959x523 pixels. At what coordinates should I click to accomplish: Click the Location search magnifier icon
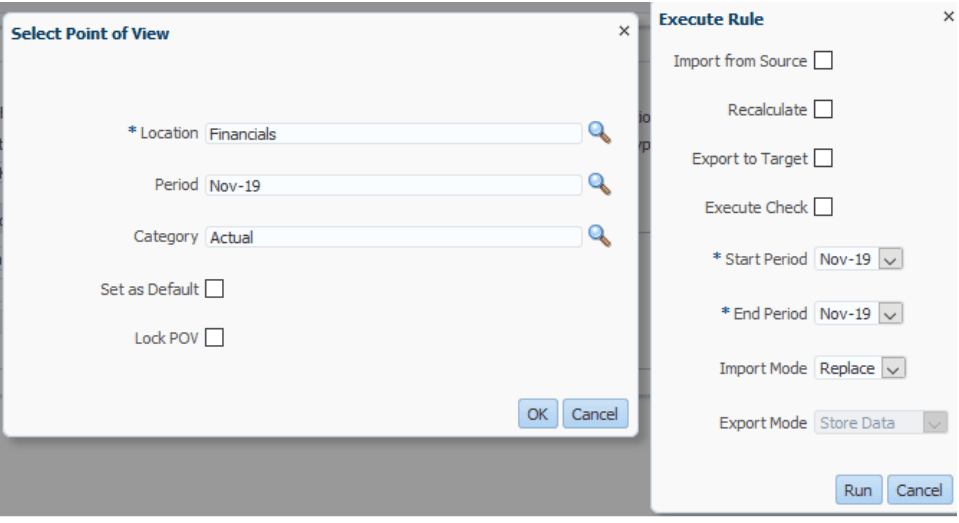click(x=598, y=132)
